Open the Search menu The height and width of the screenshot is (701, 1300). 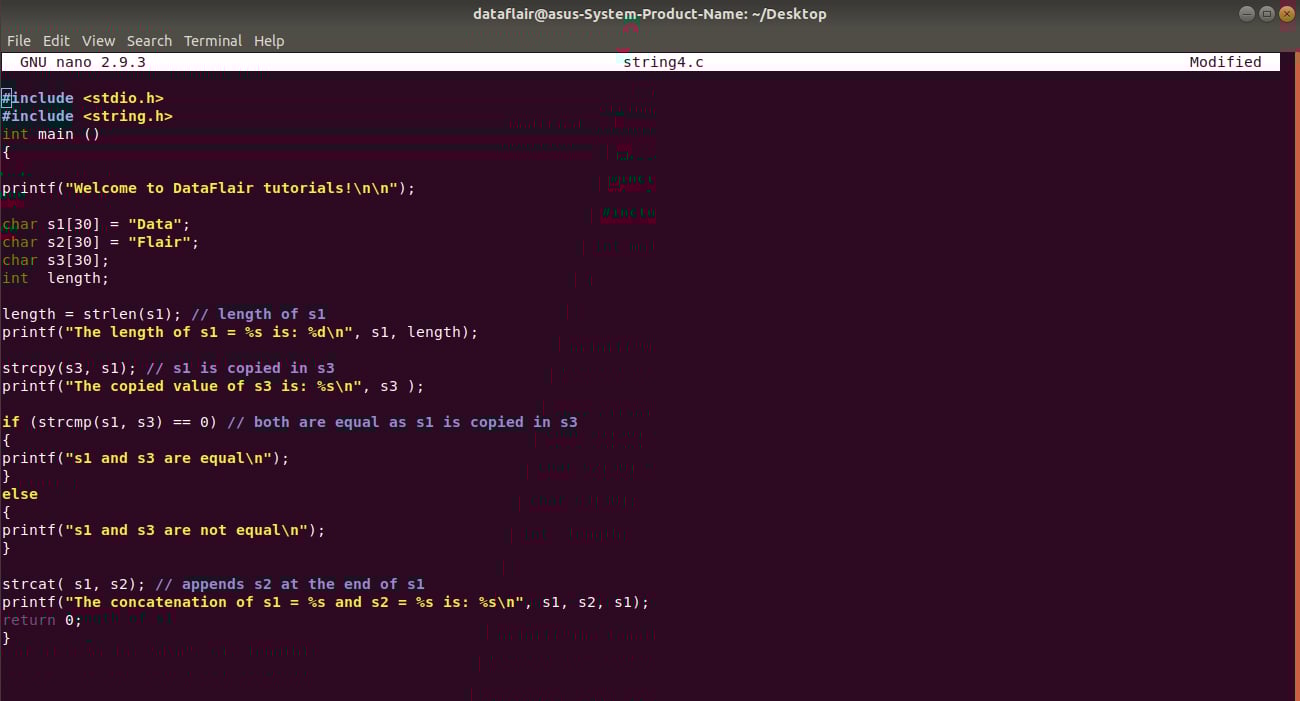pos(149,41)
